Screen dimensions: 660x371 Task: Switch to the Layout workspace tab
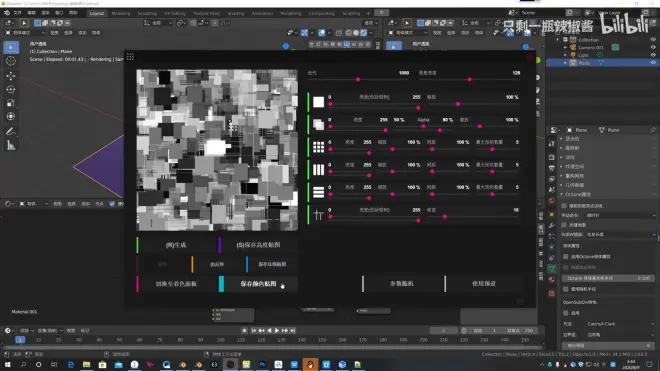96,13
